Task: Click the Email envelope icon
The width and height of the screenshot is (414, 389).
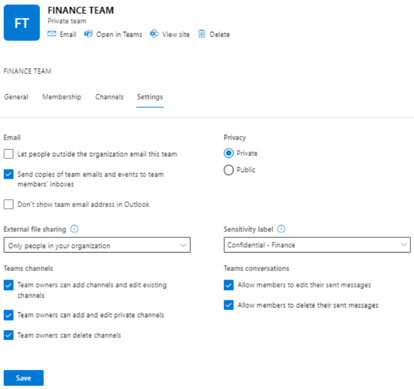Action: click(52, 34)
